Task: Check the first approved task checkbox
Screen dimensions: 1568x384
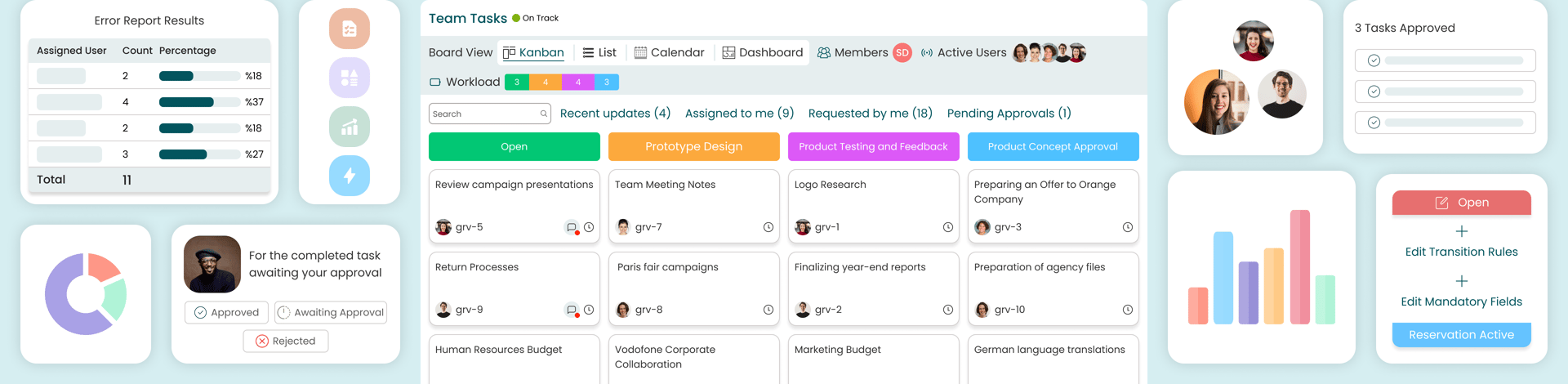Action: [1374, 60]
